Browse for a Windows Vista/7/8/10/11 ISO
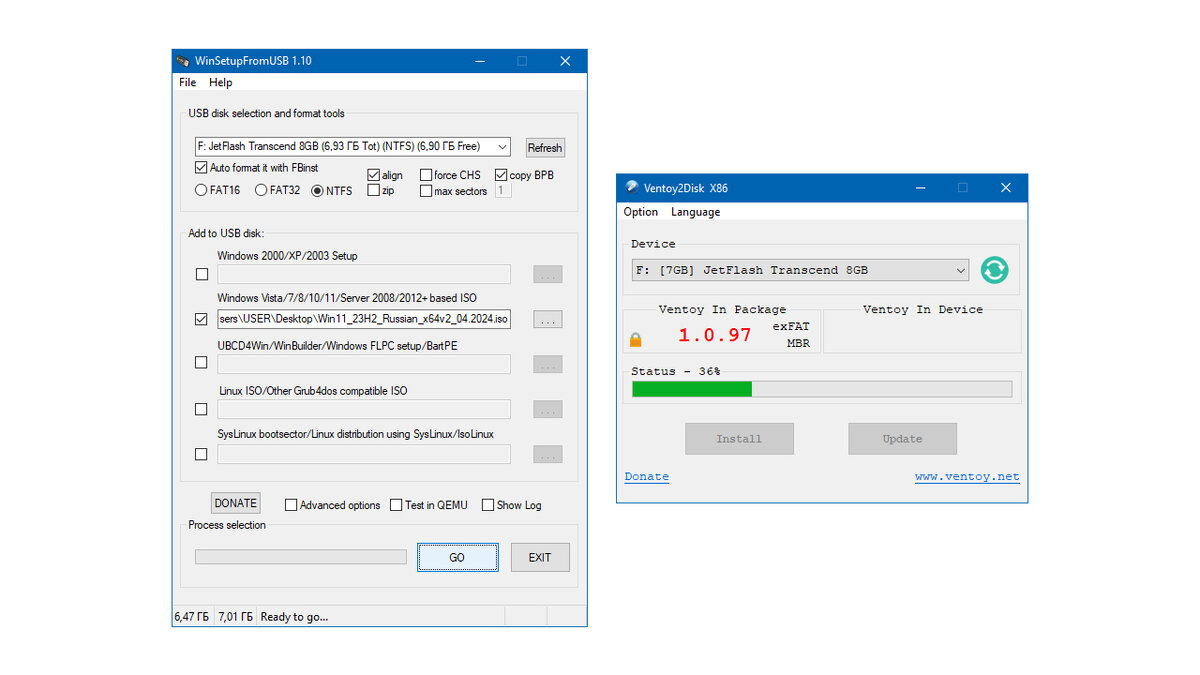This screenshot has width=1200, height=675. (547, 319)
